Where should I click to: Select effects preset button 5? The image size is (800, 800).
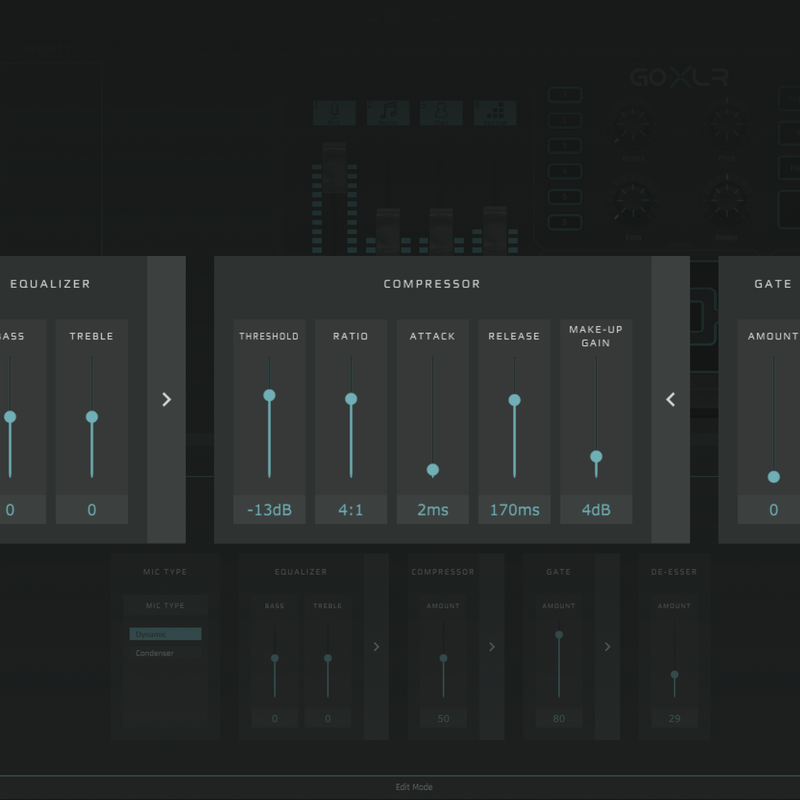(x=565, y=196)
